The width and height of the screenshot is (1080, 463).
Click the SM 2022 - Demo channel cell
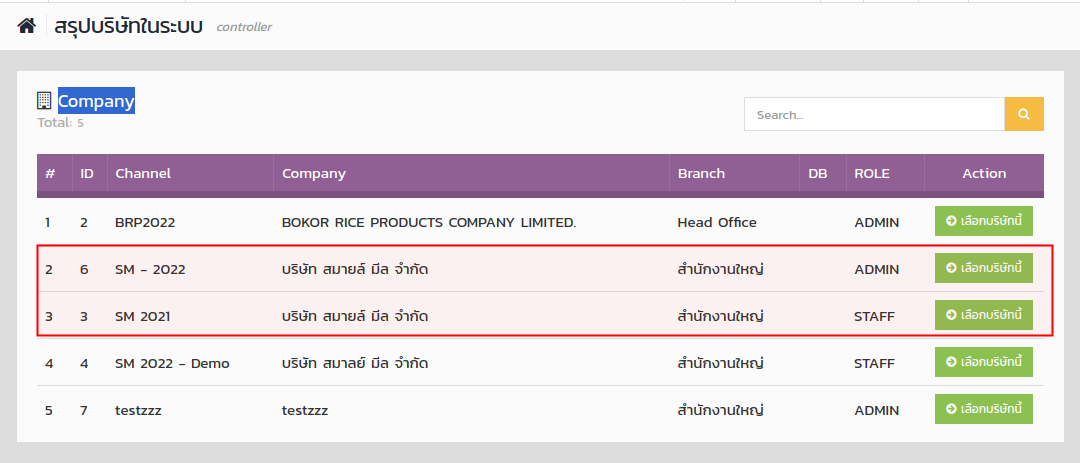pos(172,363)
